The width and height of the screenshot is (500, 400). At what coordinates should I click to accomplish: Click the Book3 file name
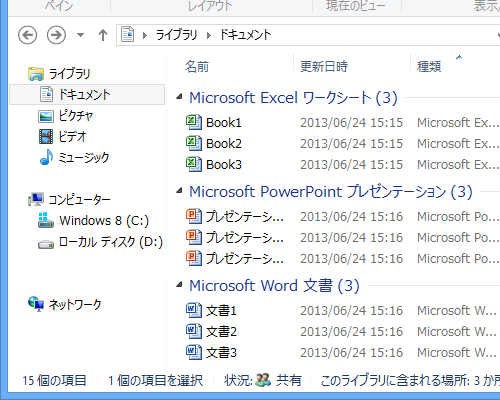pos(224,165)
